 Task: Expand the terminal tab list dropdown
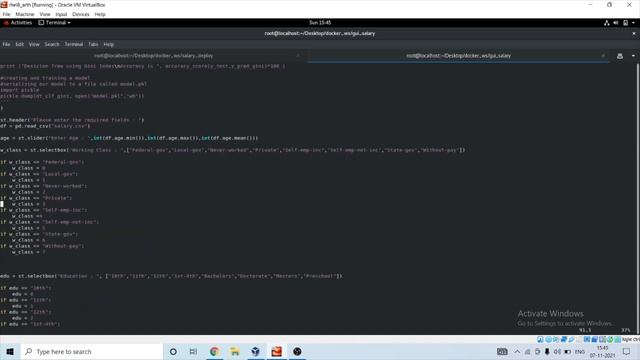(x=633, y=56)
